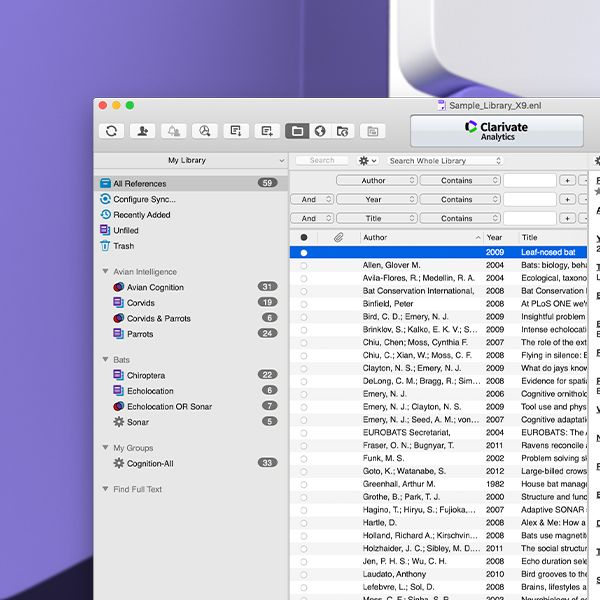600x600 pixels.
Task: Toggle read status of Funk, M. S. reference
Action: (x=304, y=459)
